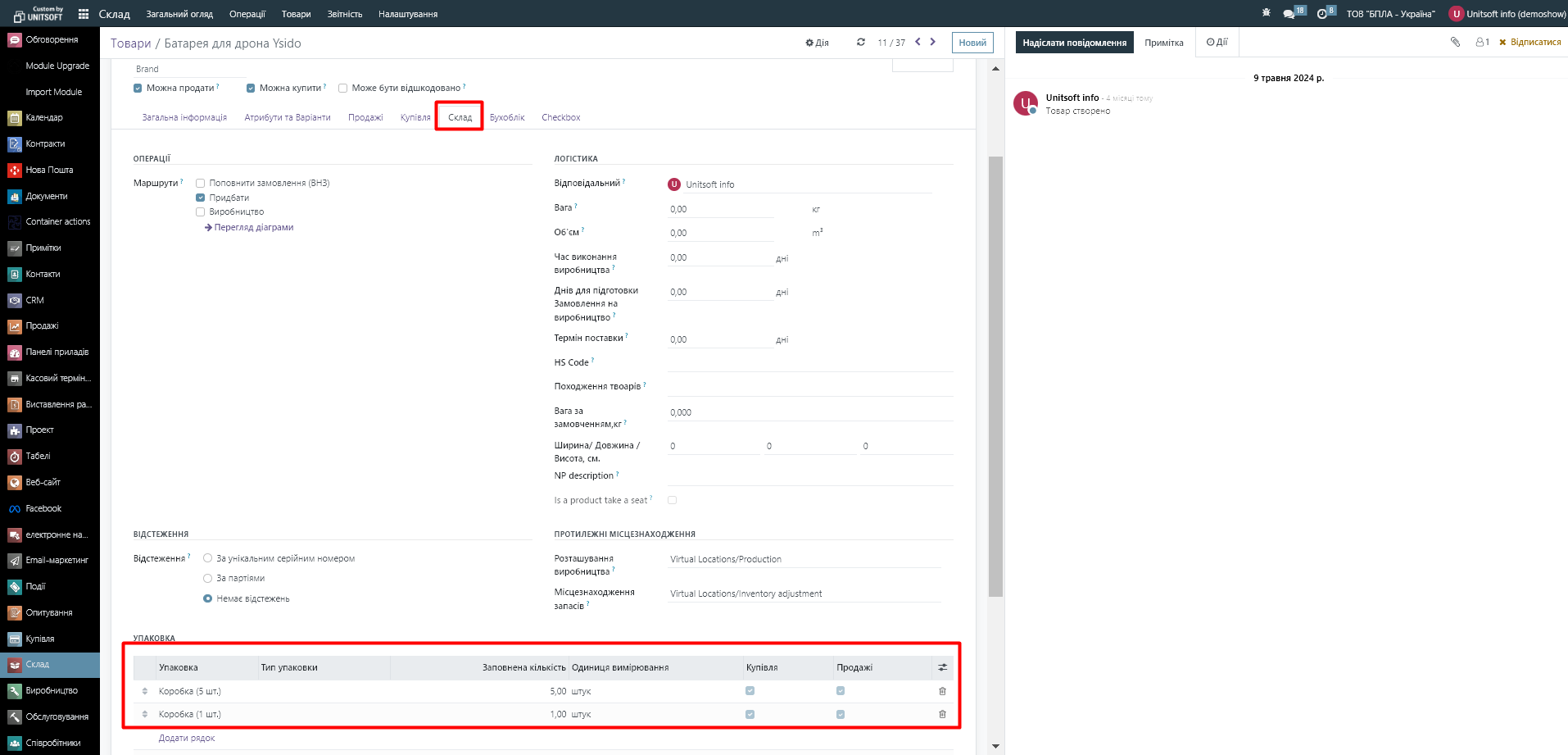Toggle the Виробництво route checkbox
Viewport: 1568px width, 755px height.
pos(200,211)
